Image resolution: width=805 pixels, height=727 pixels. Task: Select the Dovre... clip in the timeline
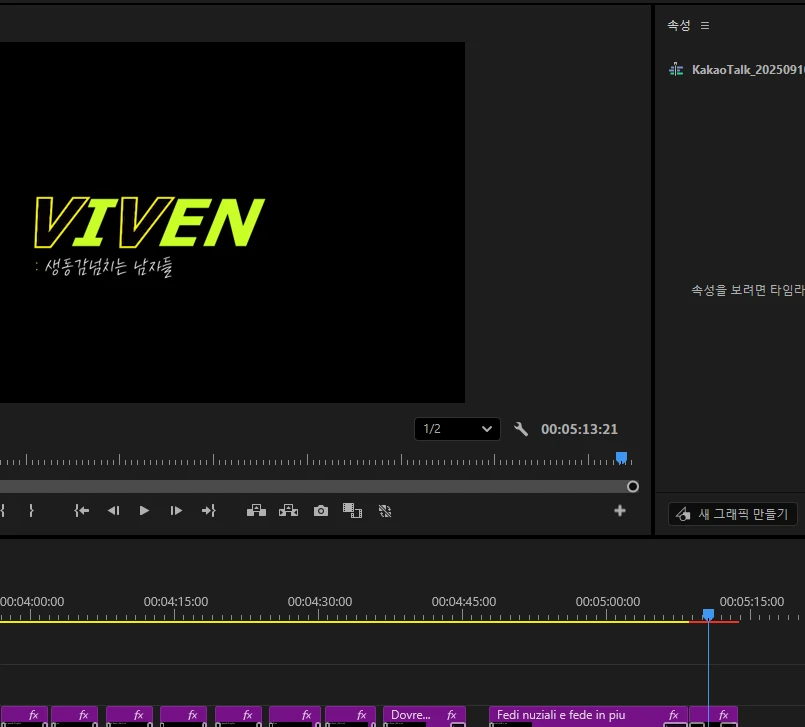424,716
